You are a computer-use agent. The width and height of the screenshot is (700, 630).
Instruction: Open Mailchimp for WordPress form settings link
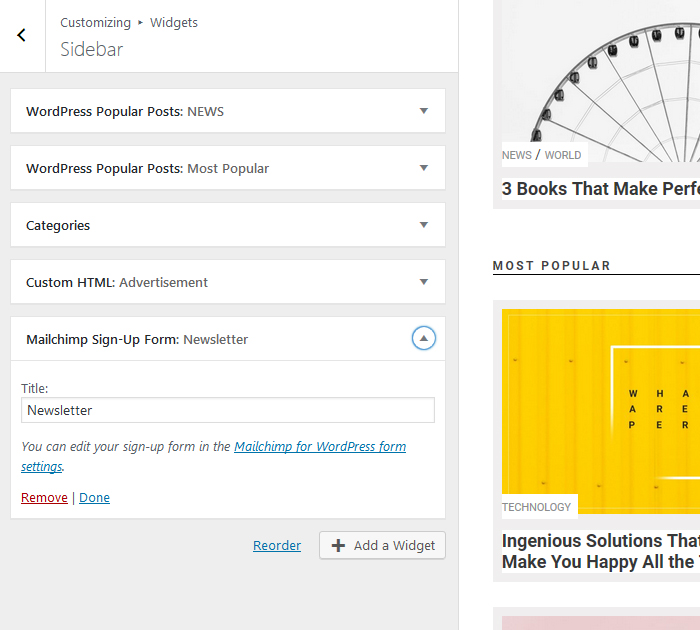(x=320, y=446)
